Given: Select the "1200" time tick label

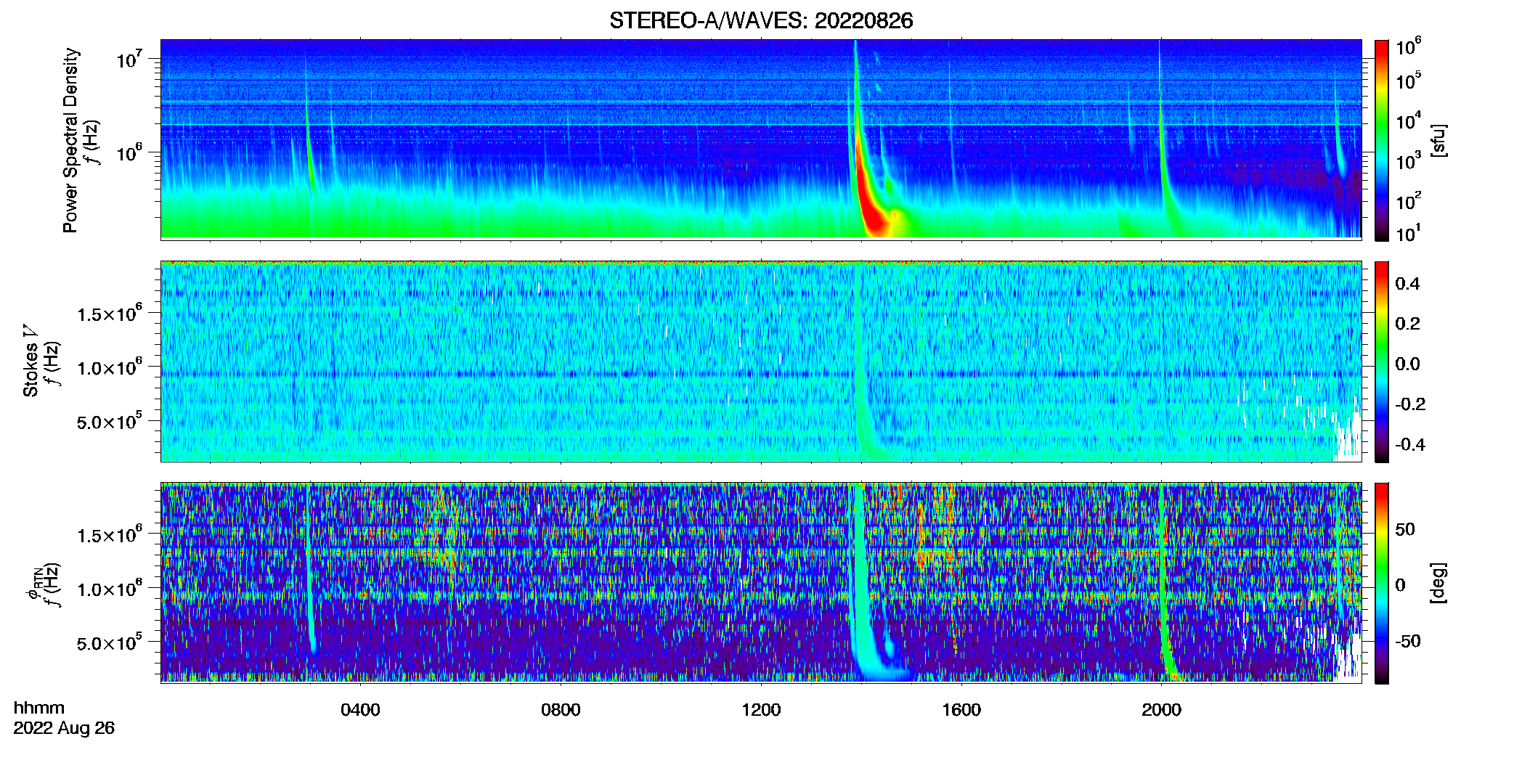Looking at the screenshot, I should point(761,709).
